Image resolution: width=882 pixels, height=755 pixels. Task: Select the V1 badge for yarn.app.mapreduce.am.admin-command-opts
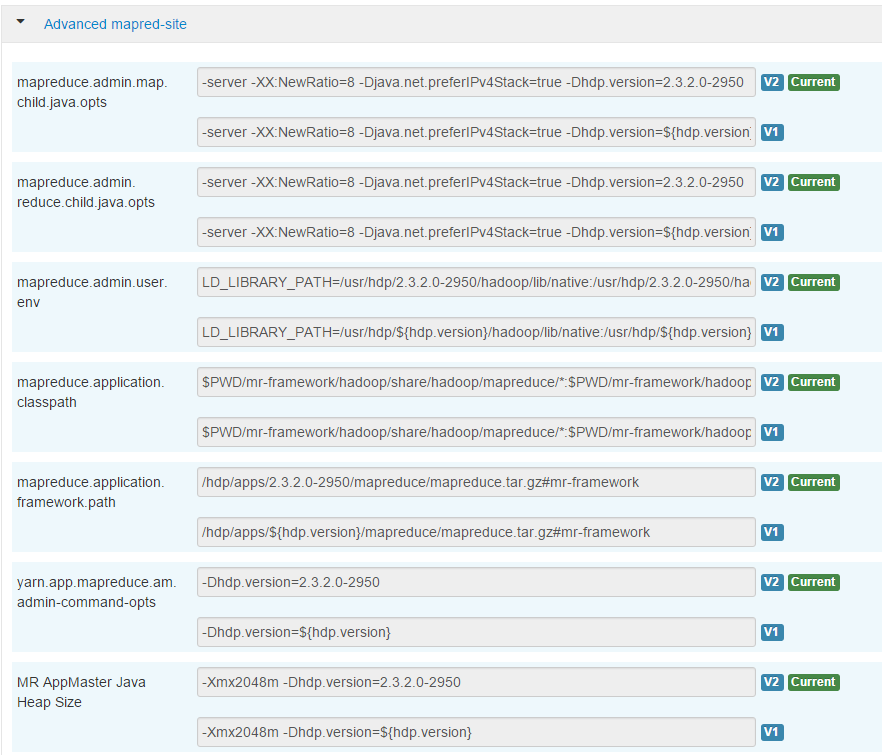771,632
